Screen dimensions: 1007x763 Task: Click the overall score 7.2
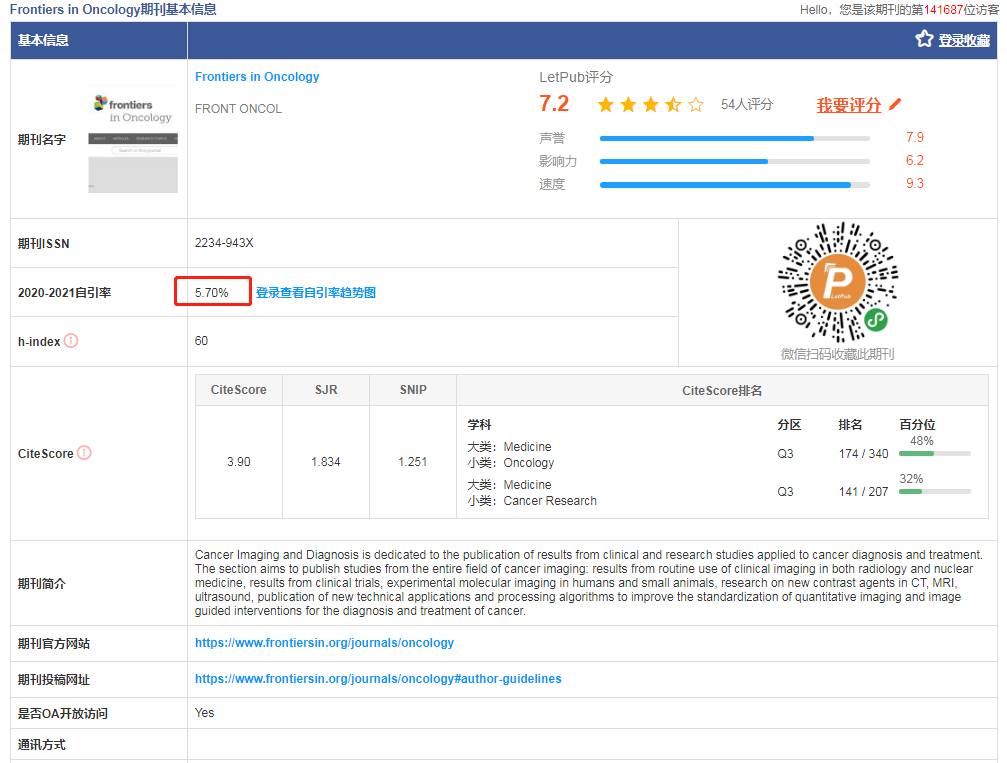pos(554,103)
